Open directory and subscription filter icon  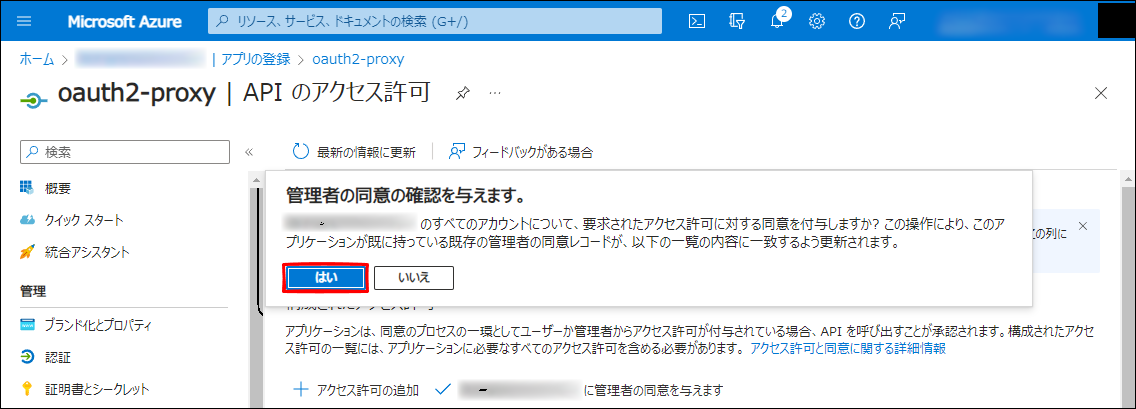739,21
